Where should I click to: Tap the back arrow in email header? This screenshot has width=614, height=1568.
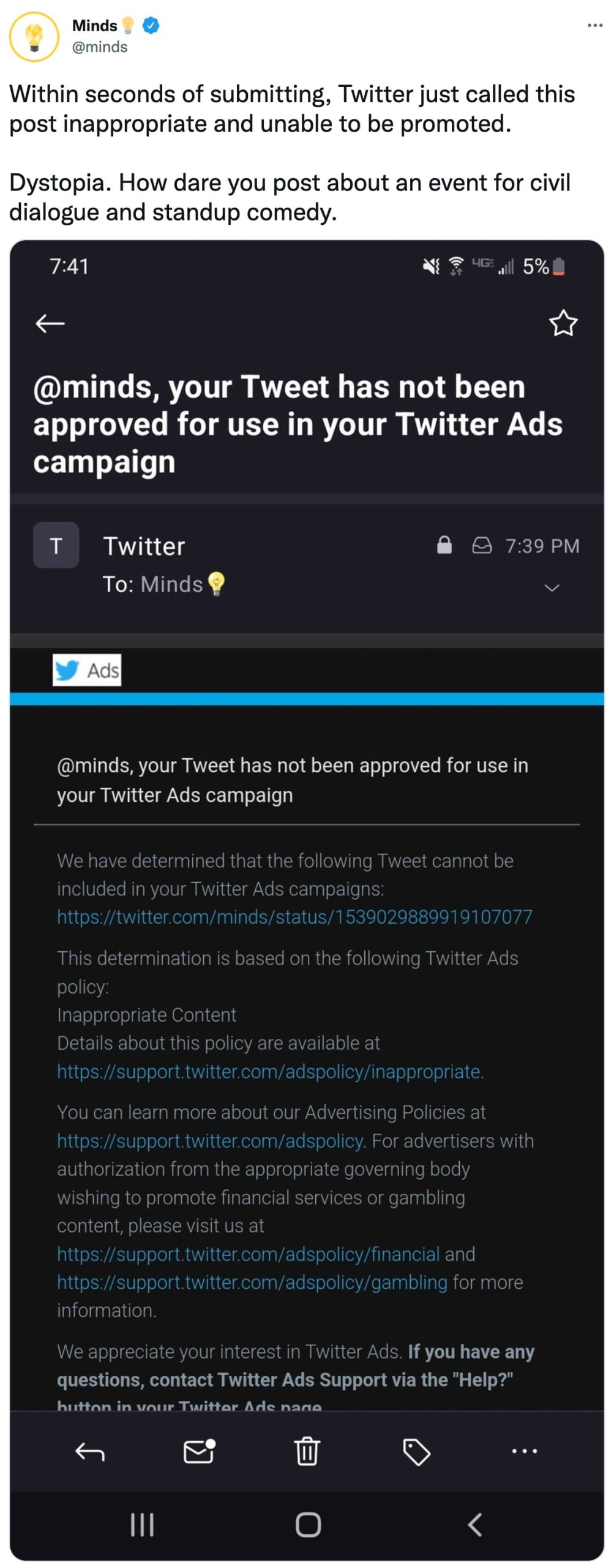click(50, 323)
